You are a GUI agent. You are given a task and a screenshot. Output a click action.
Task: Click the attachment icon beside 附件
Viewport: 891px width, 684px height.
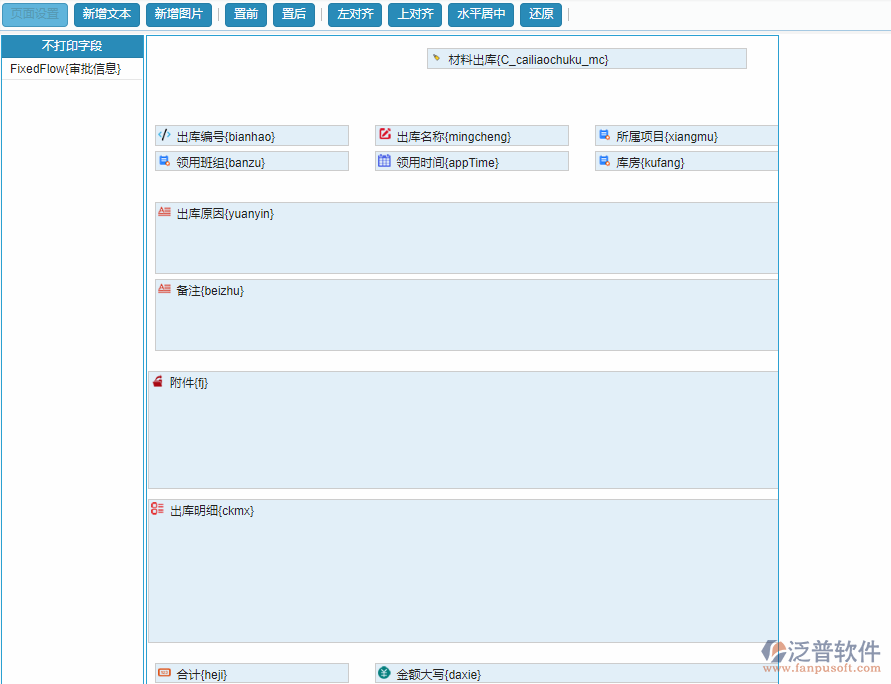pyautogui.click(x=158, y=381)
